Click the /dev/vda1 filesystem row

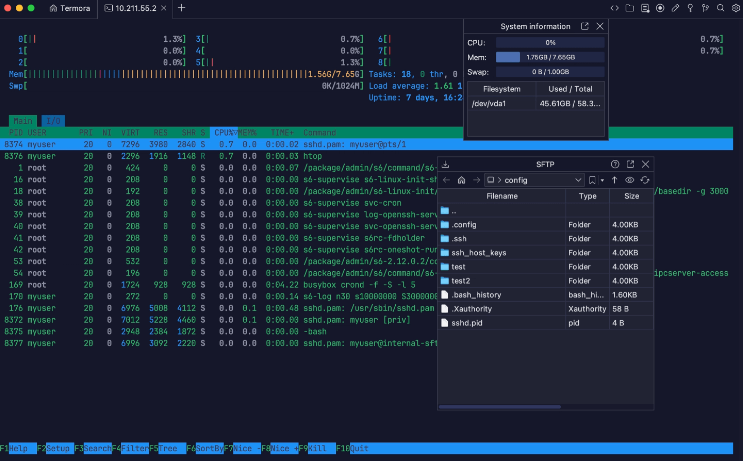pos(536,103)
